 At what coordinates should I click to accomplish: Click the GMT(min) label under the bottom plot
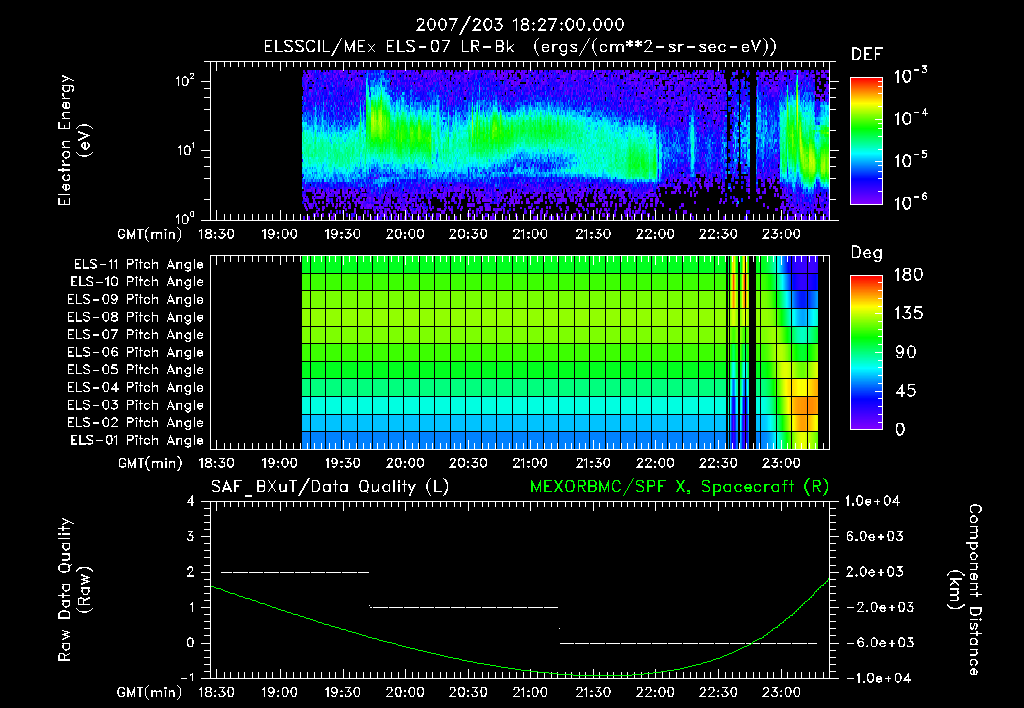(150, 692)
